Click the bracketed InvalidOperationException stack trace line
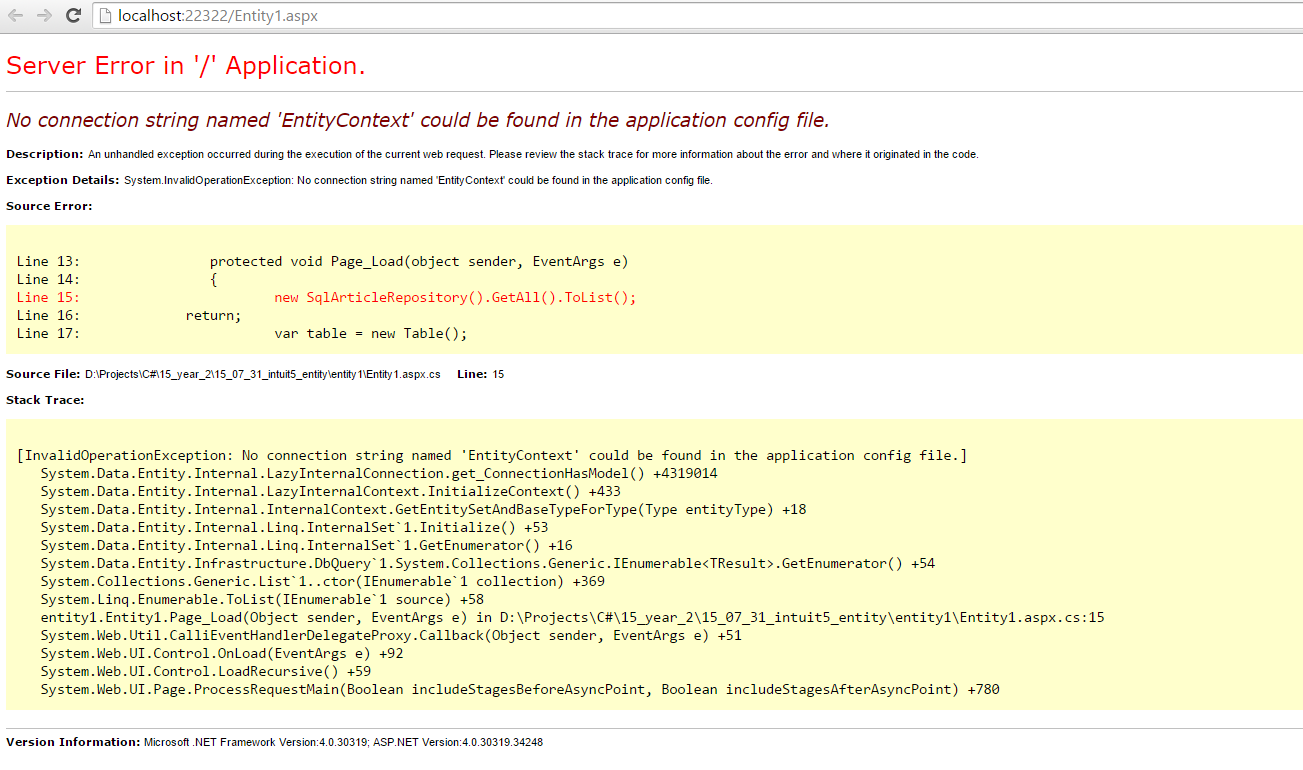Image resolution: width=1303 pixels, height=770 pixels. (x=492, y=456)
